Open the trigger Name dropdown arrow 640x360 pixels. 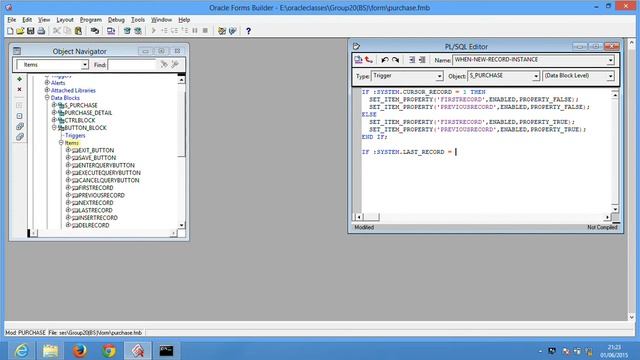610,60
